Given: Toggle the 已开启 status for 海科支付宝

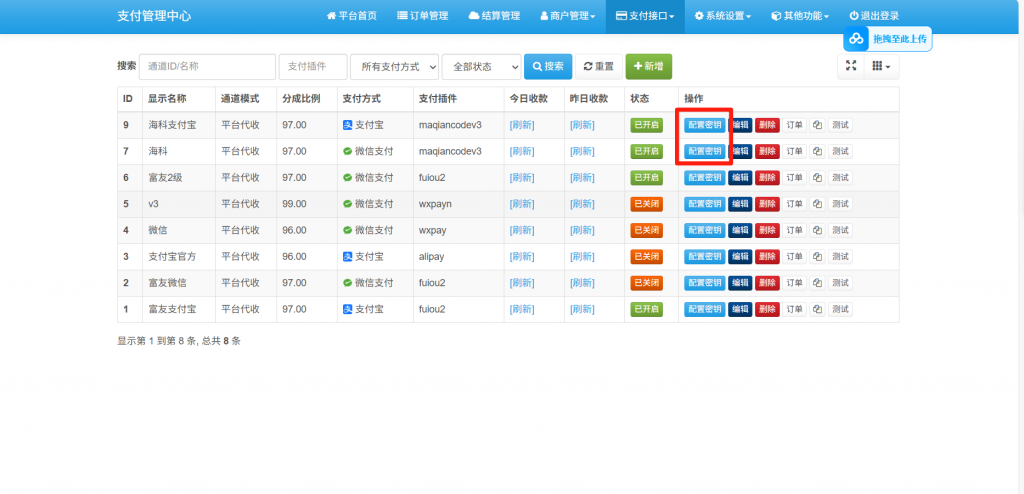Looking at the screenshot, I should 646,125.
